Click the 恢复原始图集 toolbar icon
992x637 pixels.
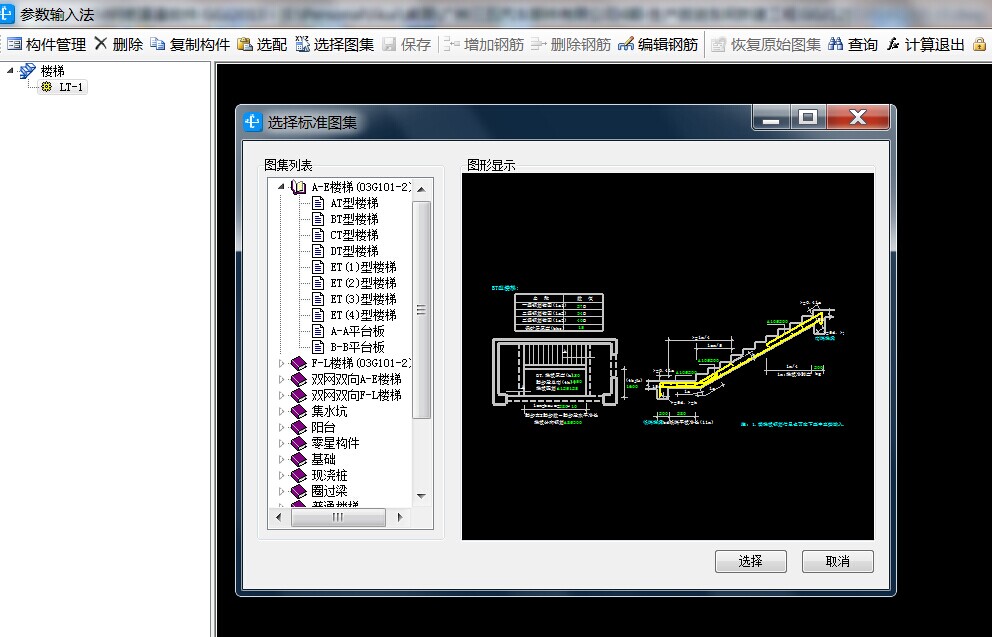[718, 44]
